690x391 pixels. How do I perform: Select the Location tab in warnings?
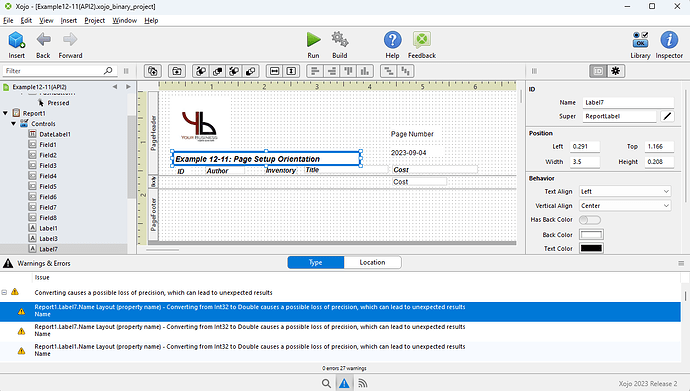(x=372, y=262)
